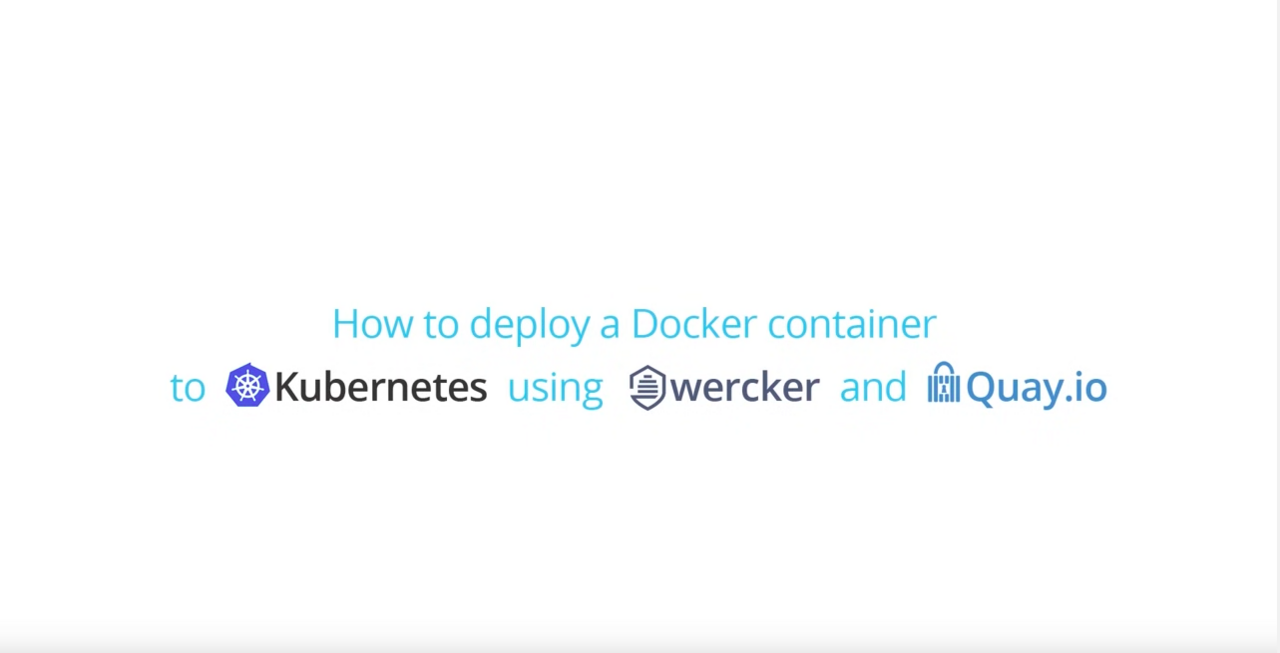Click the word deploy in the title
The width and height of the screenshot is (1280, 653).
(x=529, y=326)
